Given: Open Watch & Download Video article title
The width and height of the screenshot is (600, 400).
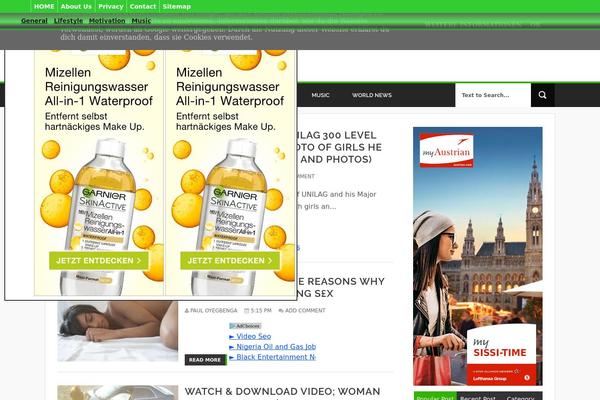Looking at the screenshot, I should [282, 392].
